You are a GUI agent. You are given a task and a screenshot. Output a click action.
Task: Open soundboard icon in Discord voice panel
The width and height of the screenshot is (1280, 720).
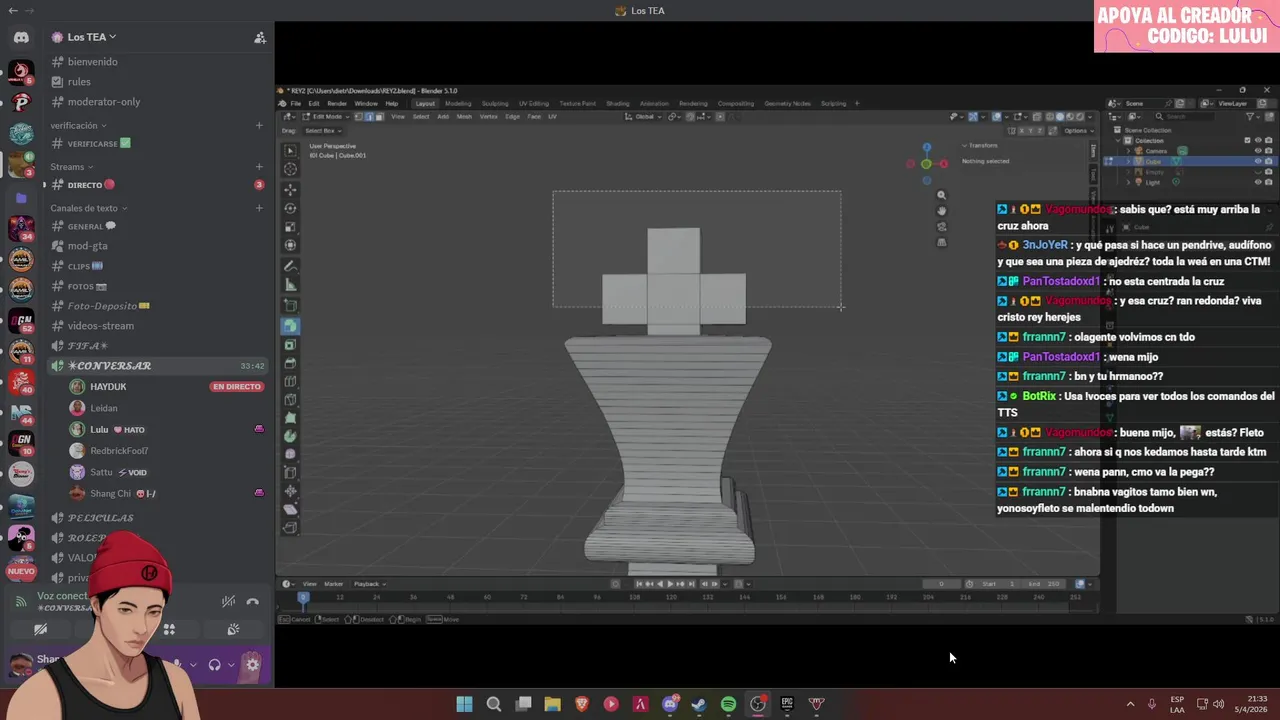[233, 630]
